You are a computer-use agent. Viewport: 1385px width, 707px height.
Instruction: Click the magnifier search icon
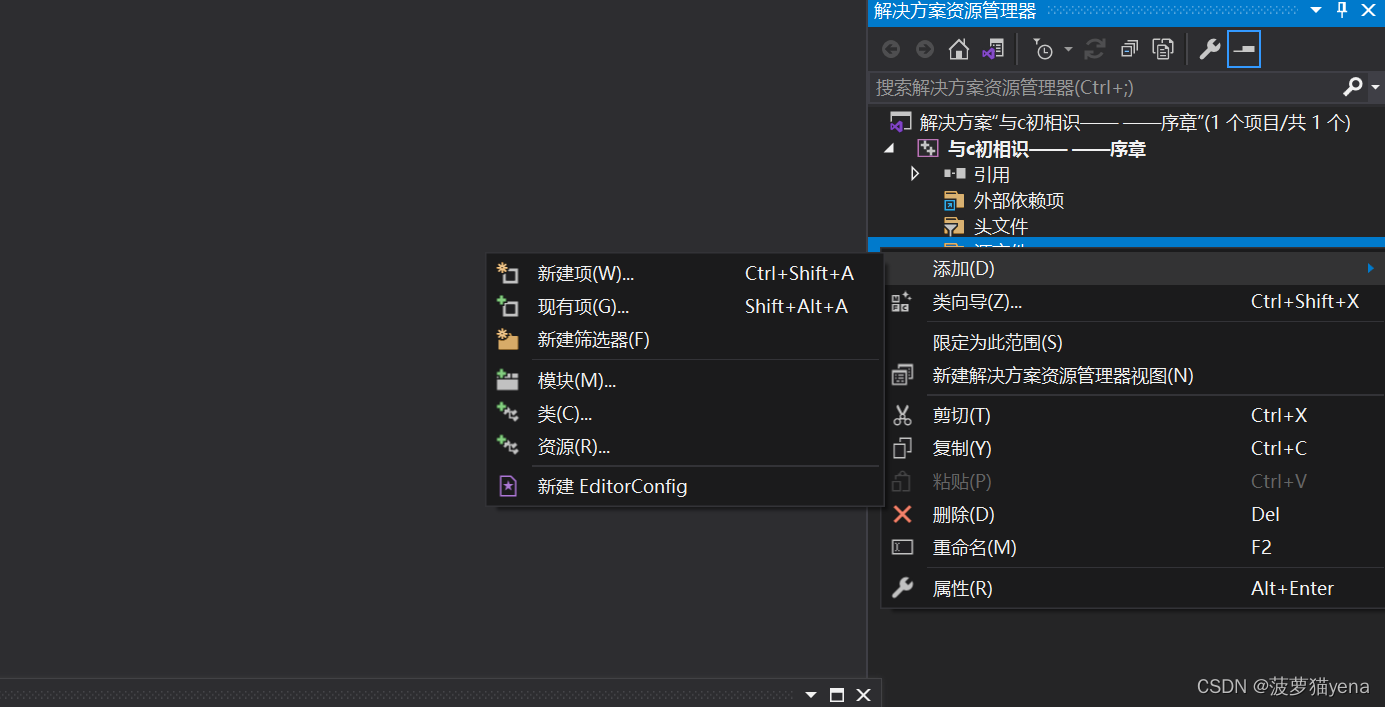pyautogui.click(x=1352, y=87)
